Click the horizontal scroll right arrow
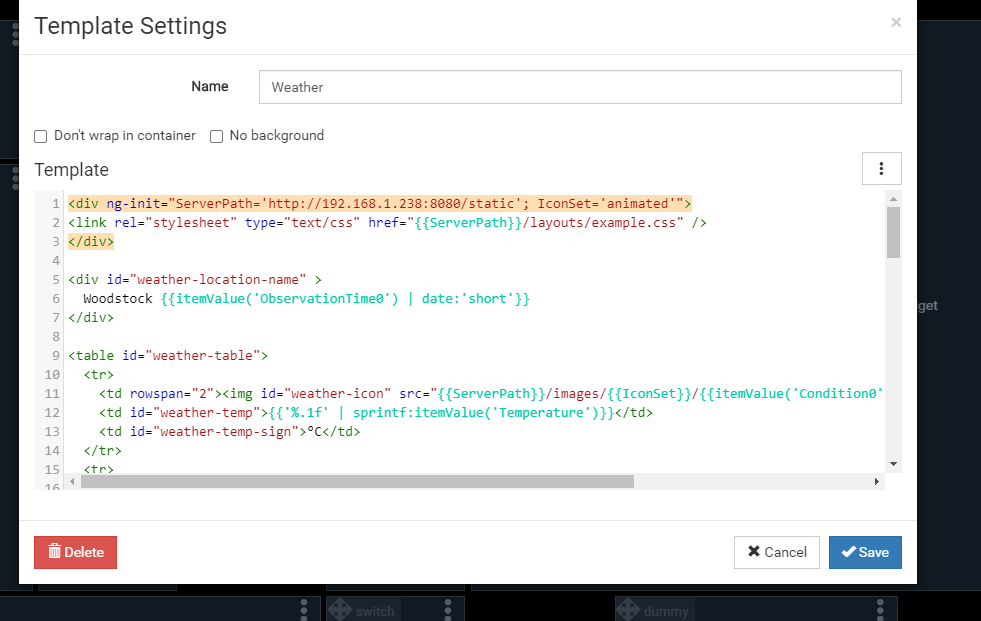The width and height of the screenshot is (981, 621). click(x=877, y=481)
